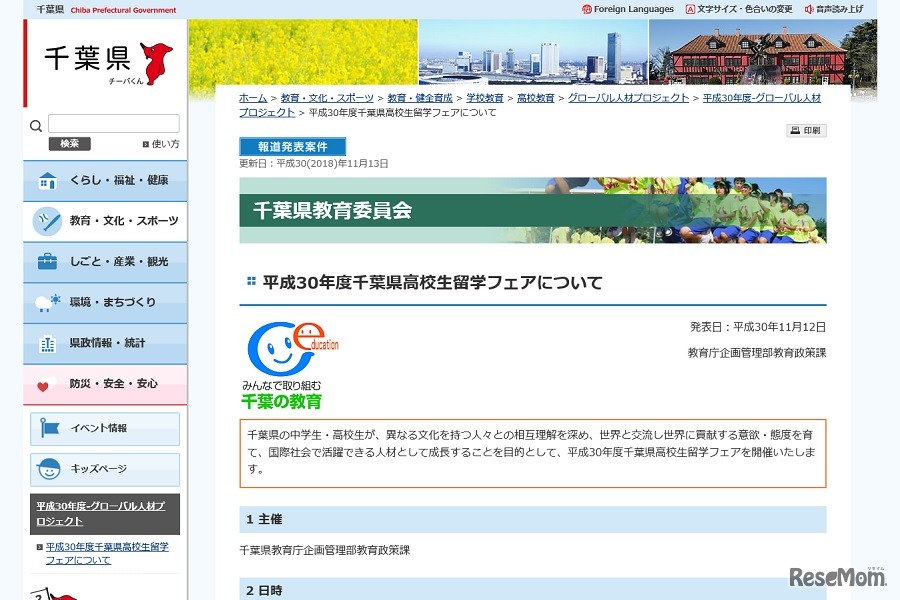Click the magnifying glass search icon
The image size is (900, 600).
pos(36,124)
